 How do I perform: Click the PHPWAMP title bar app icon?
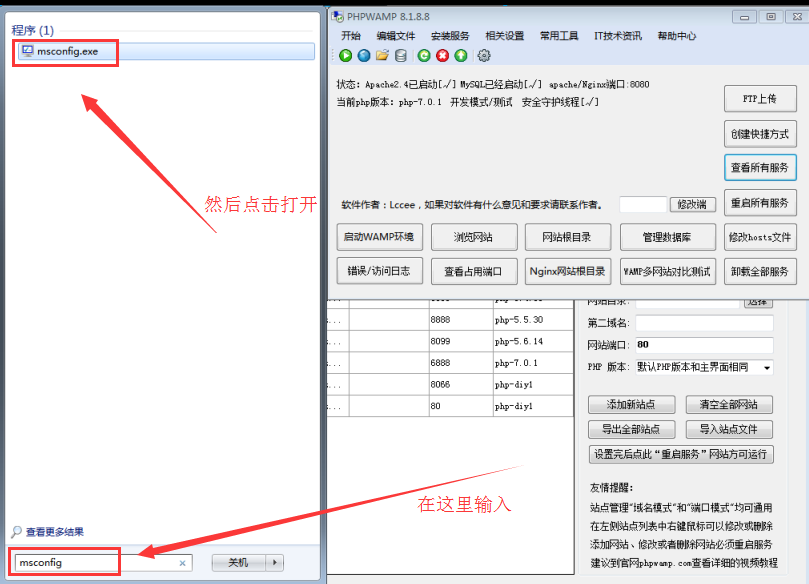337,17
